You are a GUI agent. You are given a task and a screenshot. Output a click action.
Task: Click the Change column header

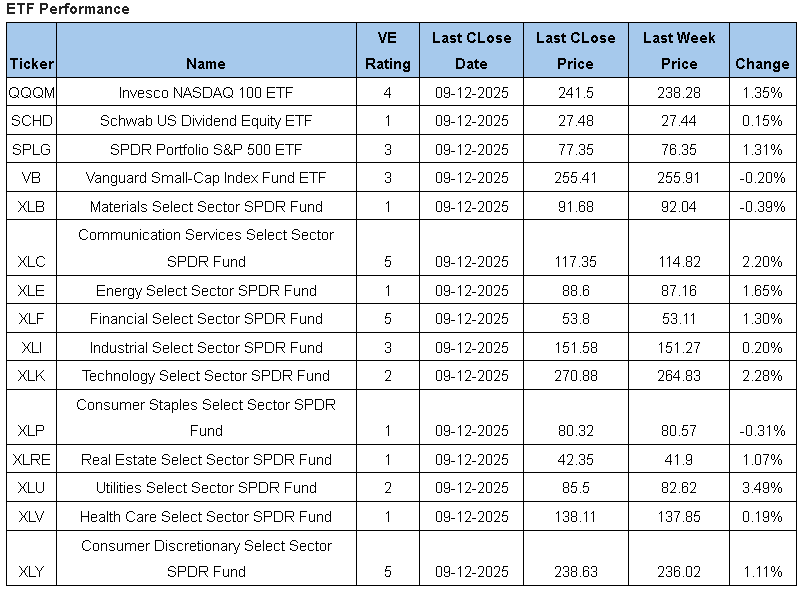tap(762, 64)
